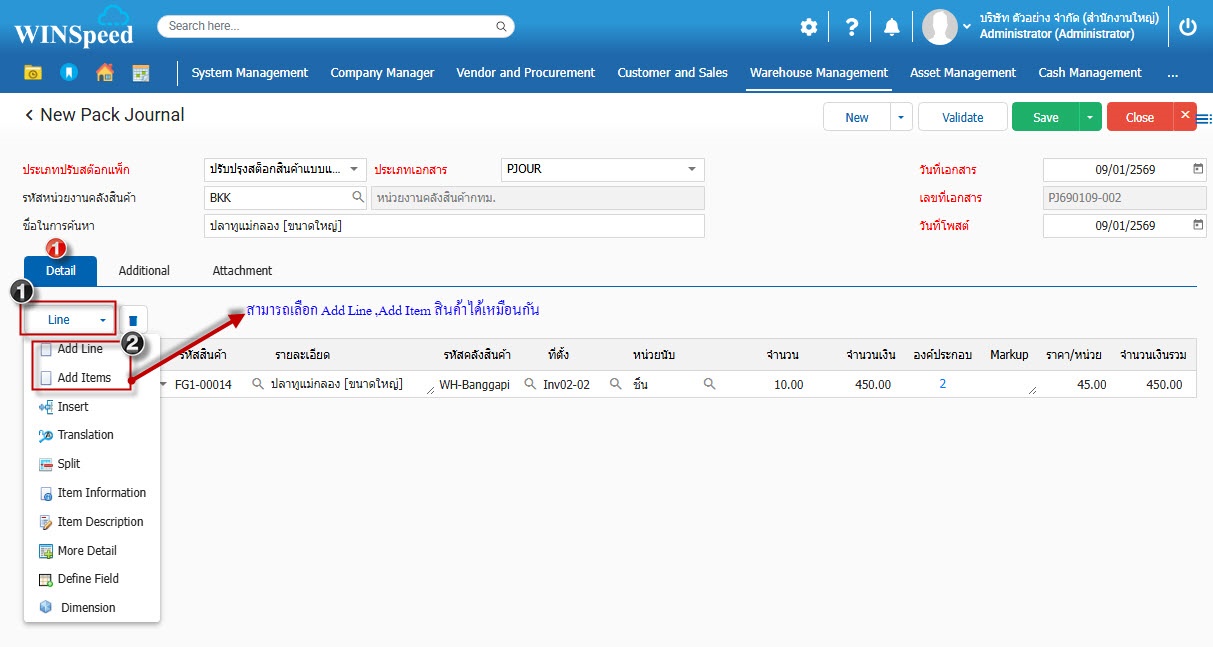
Task: Open the component count link 2
Action: click(x=942, y=384)
